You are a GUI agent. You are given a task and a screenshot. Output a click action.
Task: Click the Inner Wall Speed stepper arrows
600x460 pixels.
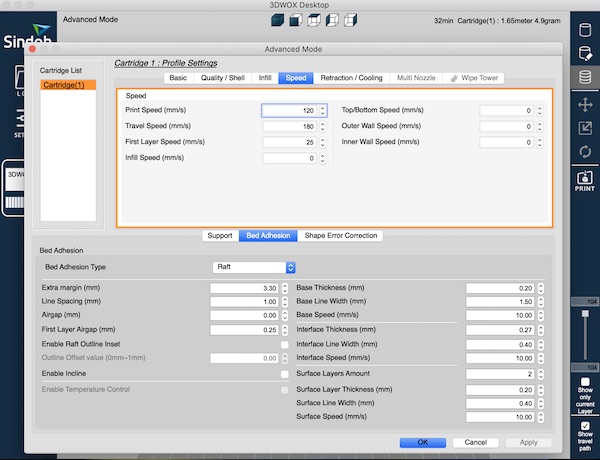pos(540,142)
